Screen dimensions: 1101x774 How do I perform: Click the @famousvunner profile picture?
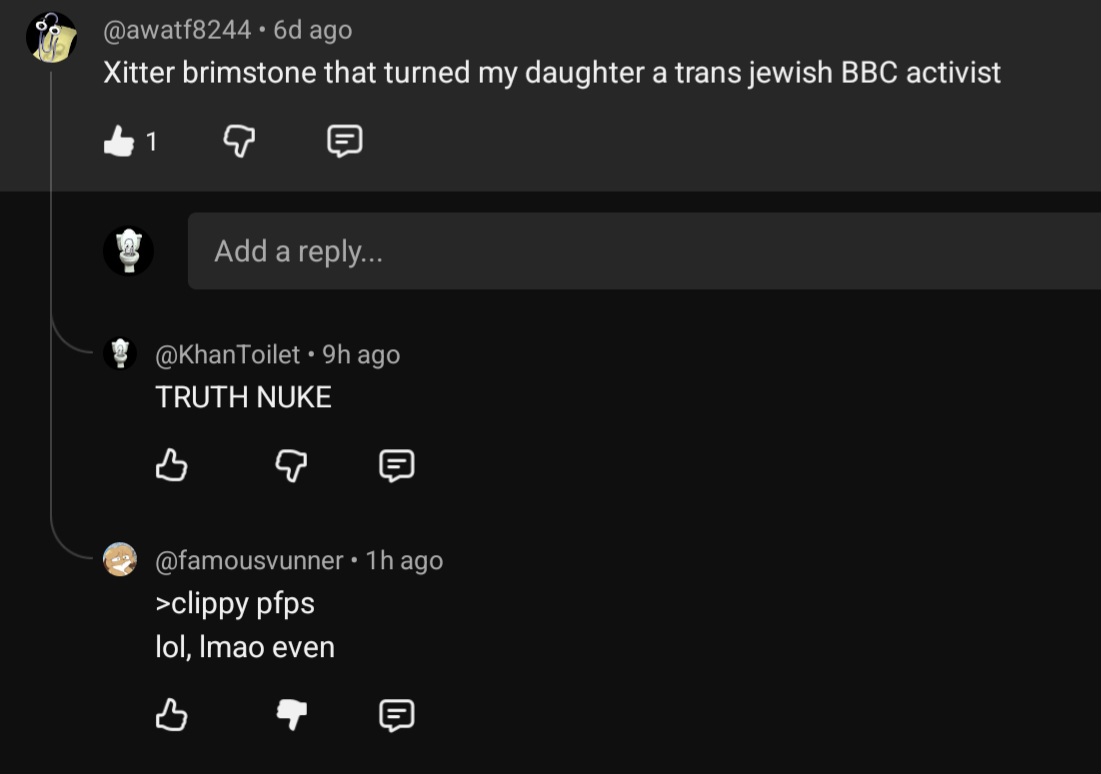121,560
